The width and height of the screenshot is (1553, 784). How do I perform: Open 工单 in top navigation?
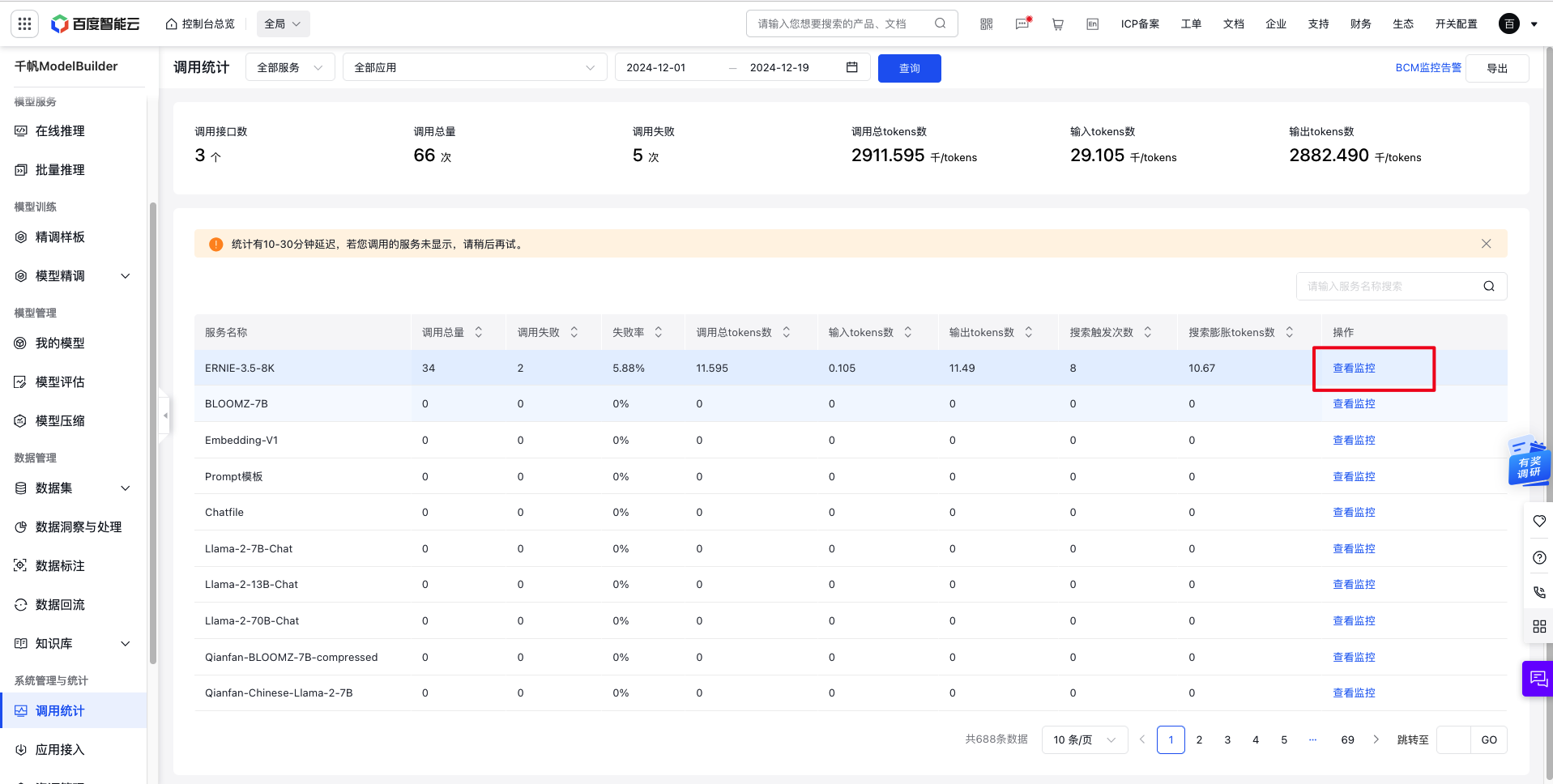coord(1191,24)
